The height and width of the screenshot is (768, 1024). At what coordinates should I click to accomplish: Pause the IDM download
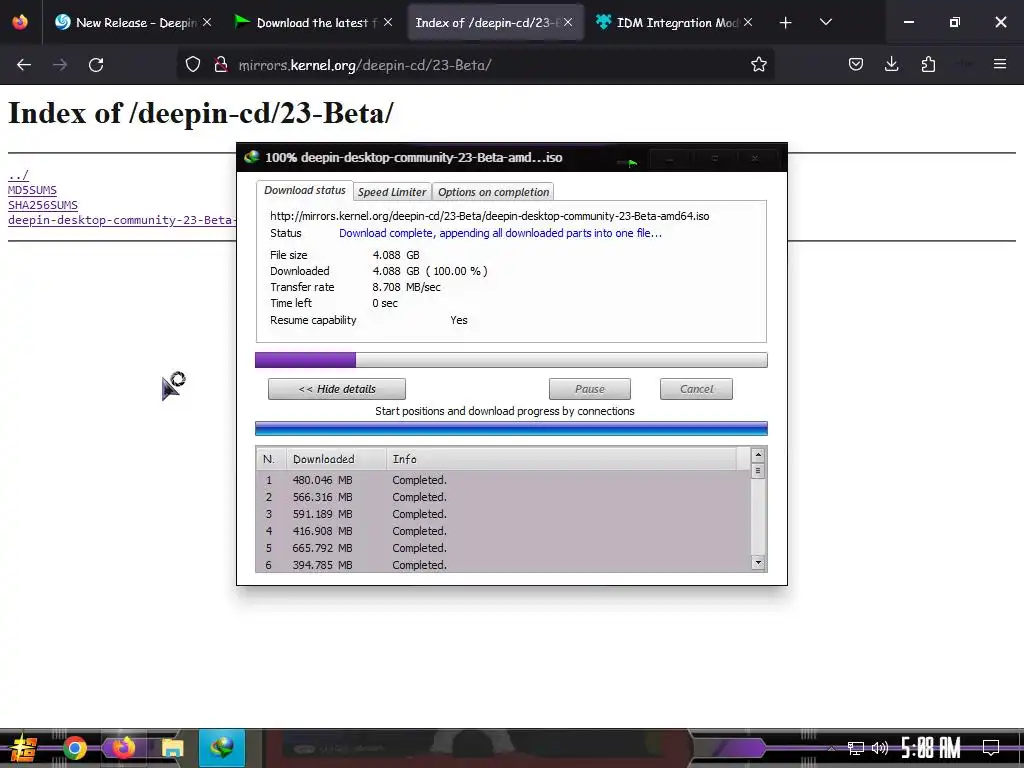(590, 389)
